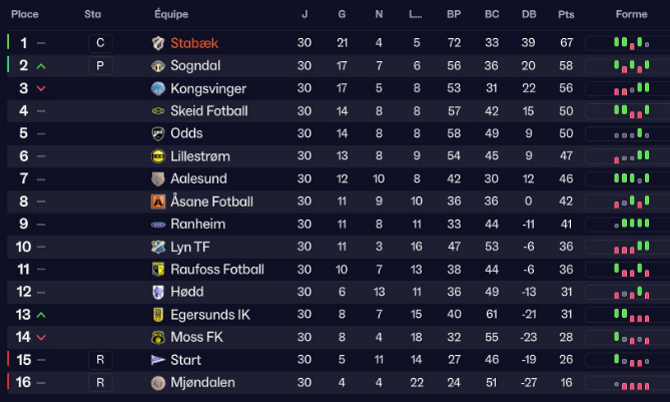Image resolution: width=670 pixels, height=402 pixels.
Task: Click the P promotion badge for Sogndal
Action: point(98,66)
